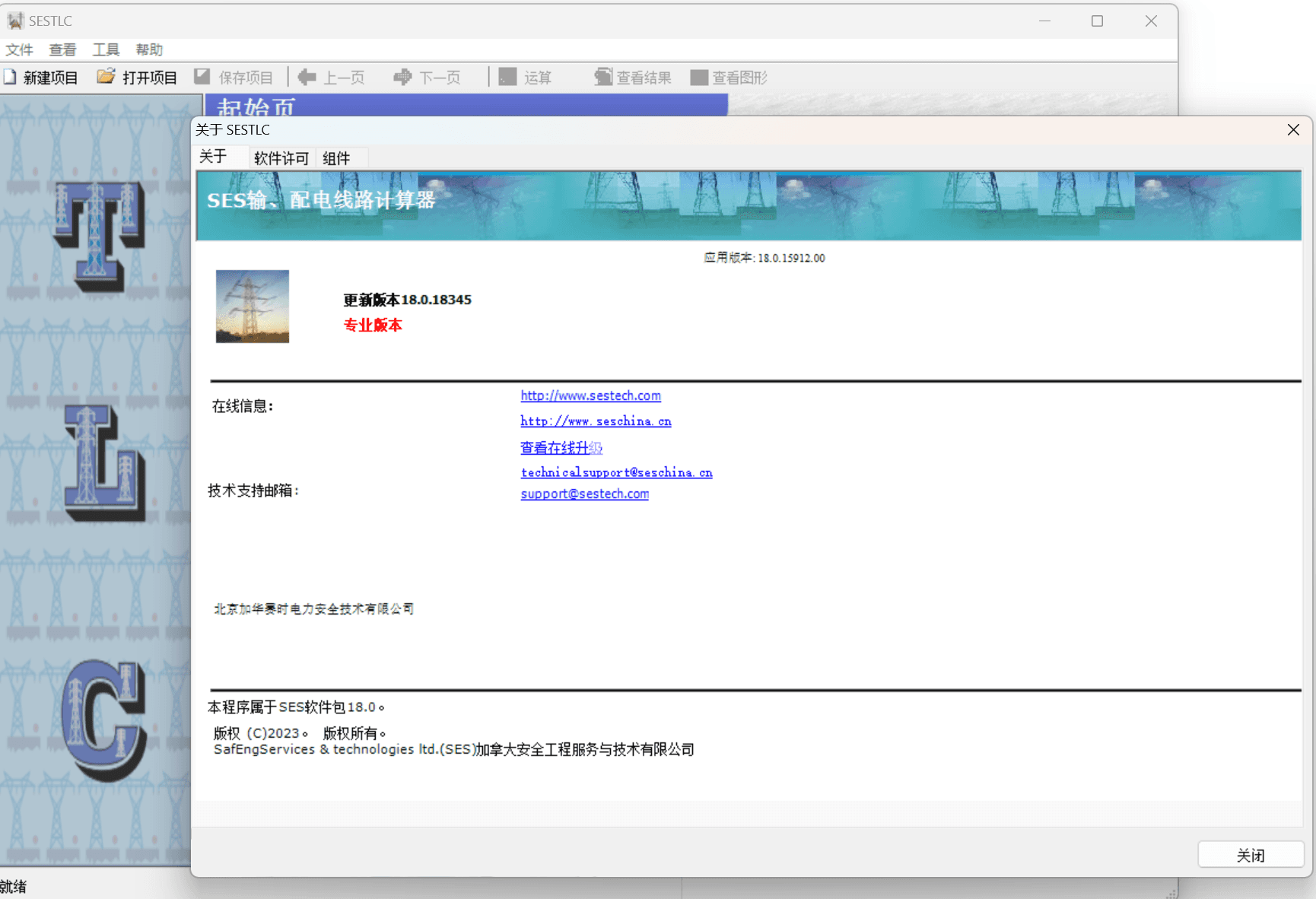Click the Previous Page (上一页) arrow icon
Screen dimensions: 1316x899
tap(307, 77)
